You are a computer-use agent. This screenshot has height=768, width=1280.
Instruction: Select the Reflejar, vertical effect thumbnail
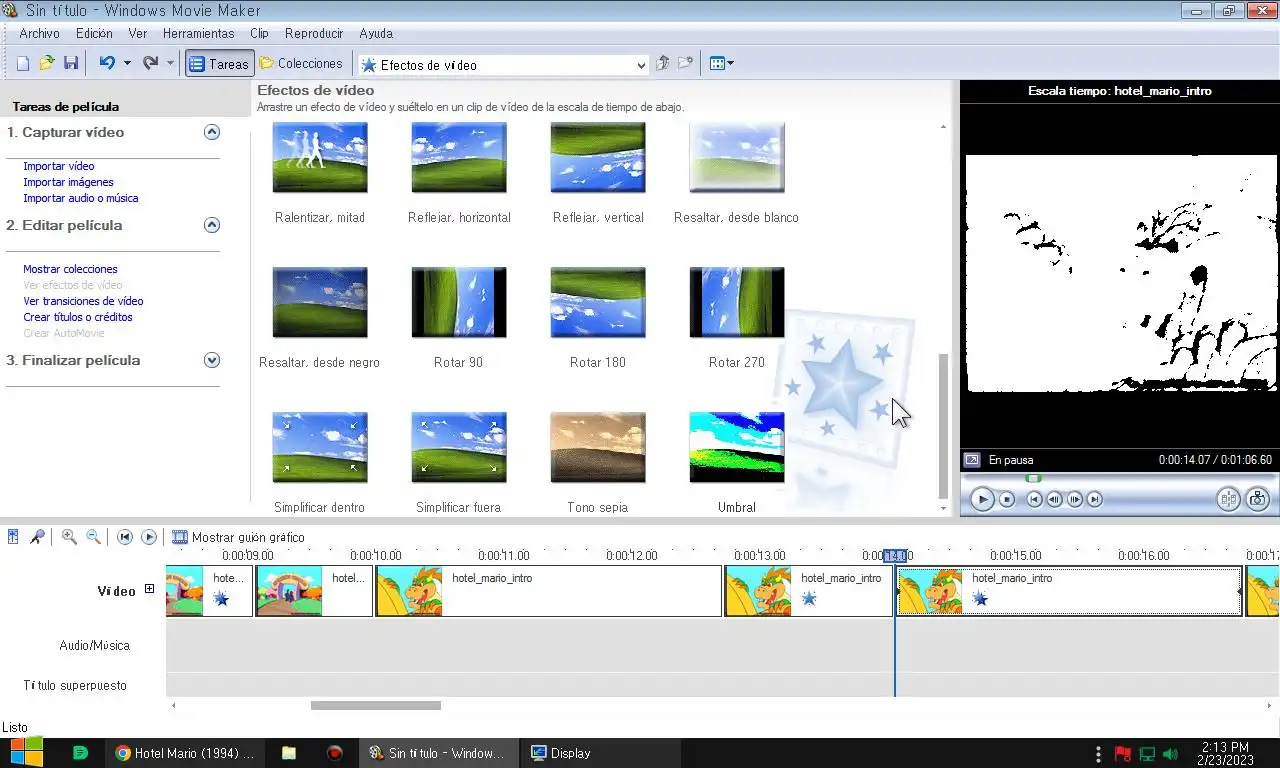(598, 157)
